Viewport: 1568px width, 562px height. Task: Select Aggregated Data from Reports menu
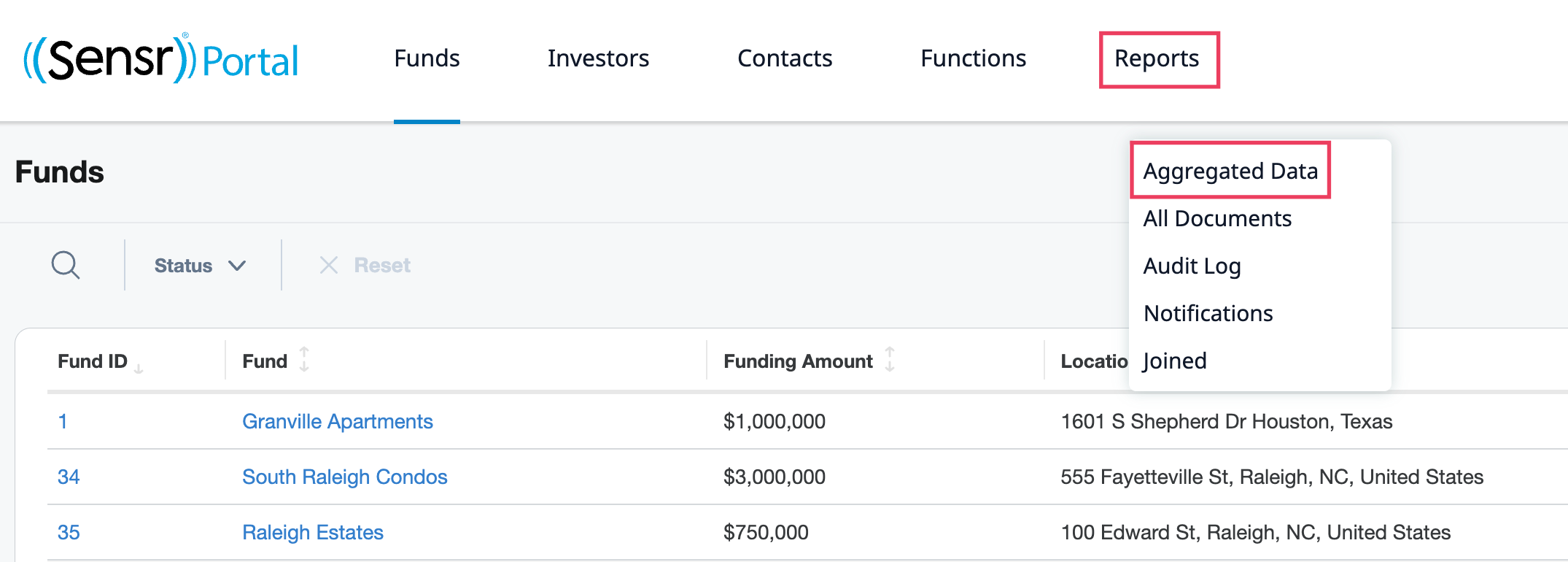click(1230, 171)
